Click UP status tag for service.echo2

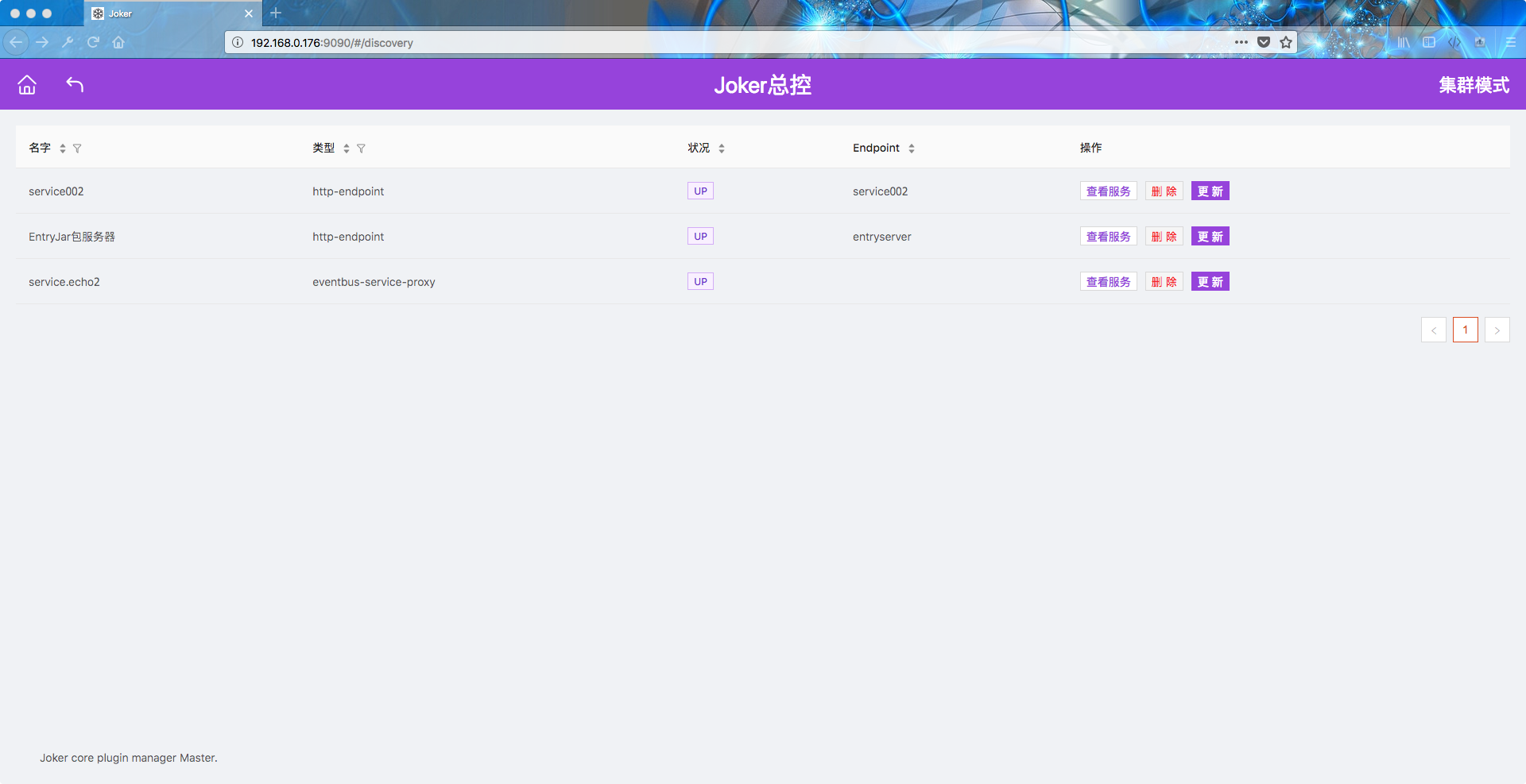pos(700,281)
